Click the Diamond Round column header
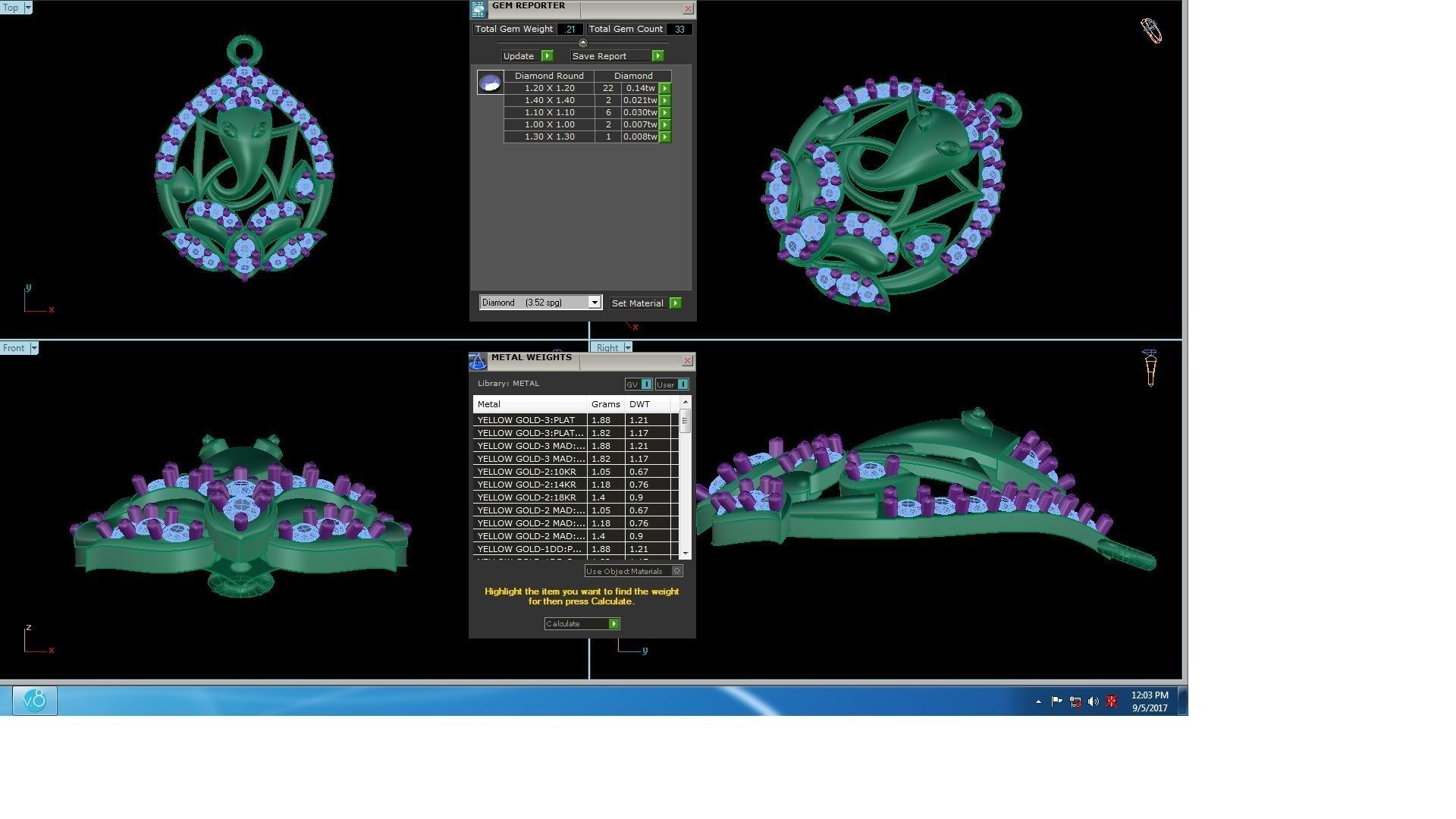This screenshot has width=1456, height=819. [549, 76]
